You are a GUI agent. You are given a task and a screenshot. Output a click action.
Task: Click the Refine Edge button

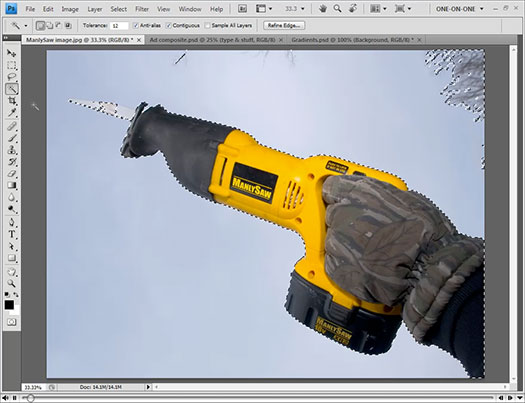click(x=284, y=25)
